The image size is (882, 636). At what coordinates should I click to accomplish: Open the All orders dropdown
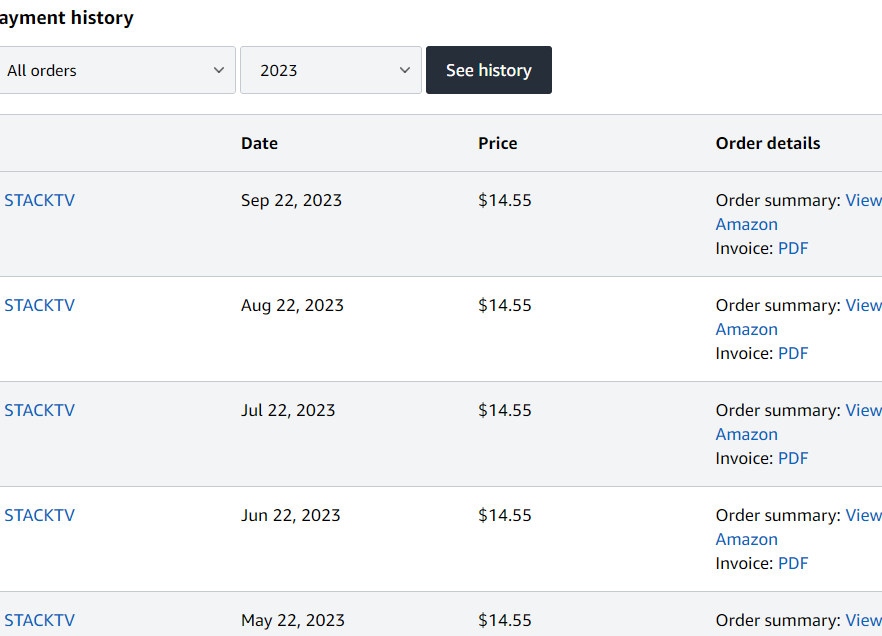click(x=116, y=70)
